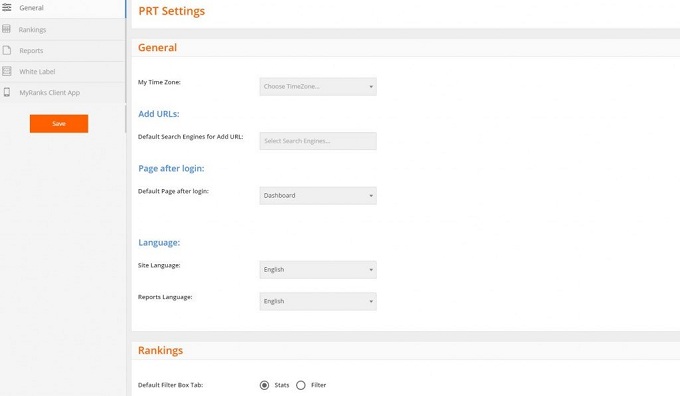Click the My Time Zone label
Image resolution: width=680 pixels, height=396 pixels.
pos(159,82)
